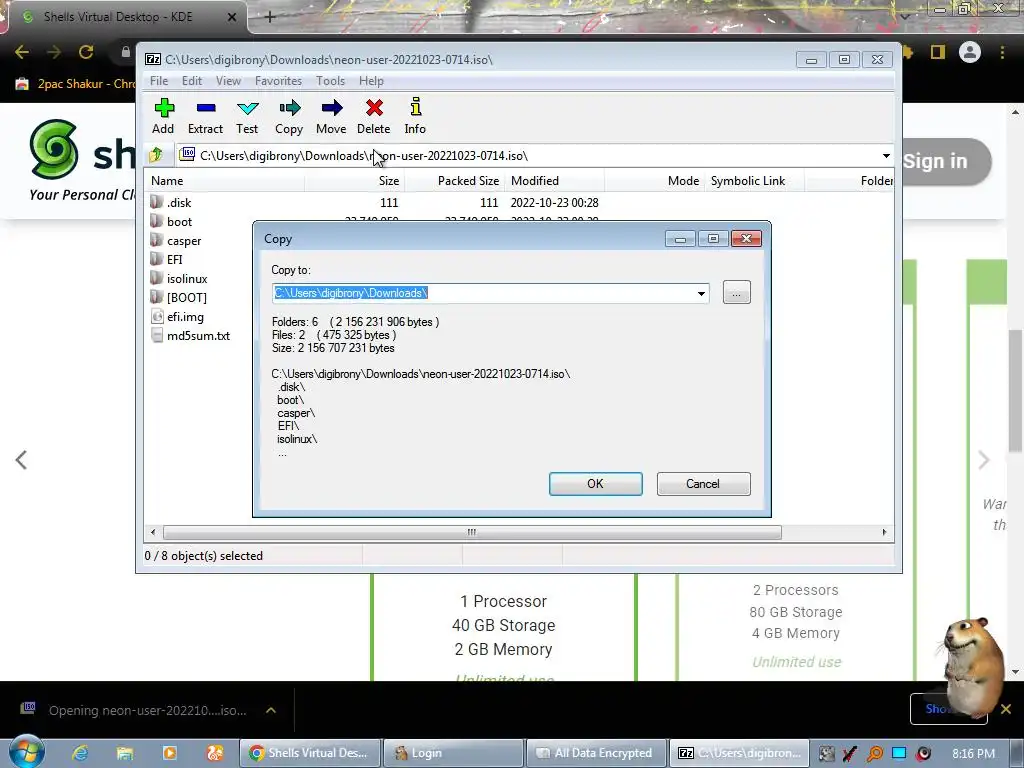
Task: Run the Test archive tool
Action: point(247,116)
